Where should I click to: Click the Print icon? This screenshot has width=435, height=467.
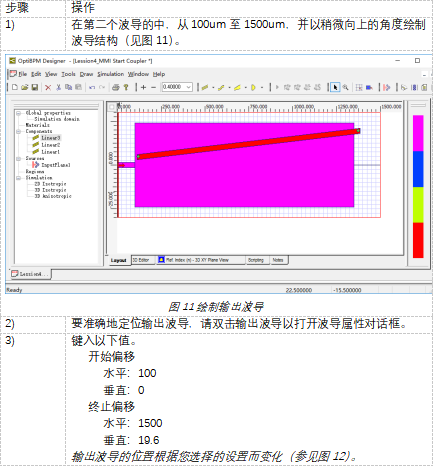click(x=116, y=87)
